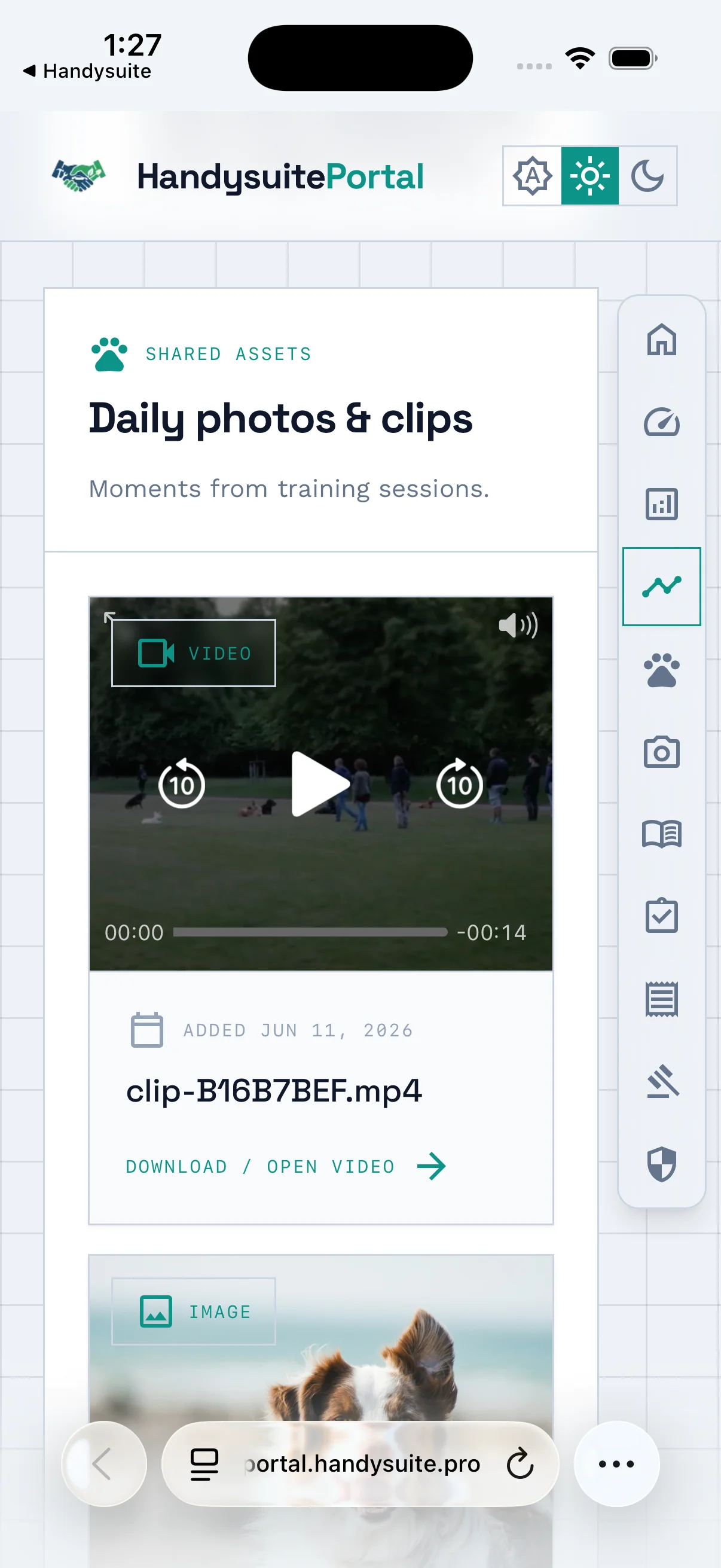Return to Handysuite app via back label
This screenshot has height=1568, width=721.
pos(87,71)
